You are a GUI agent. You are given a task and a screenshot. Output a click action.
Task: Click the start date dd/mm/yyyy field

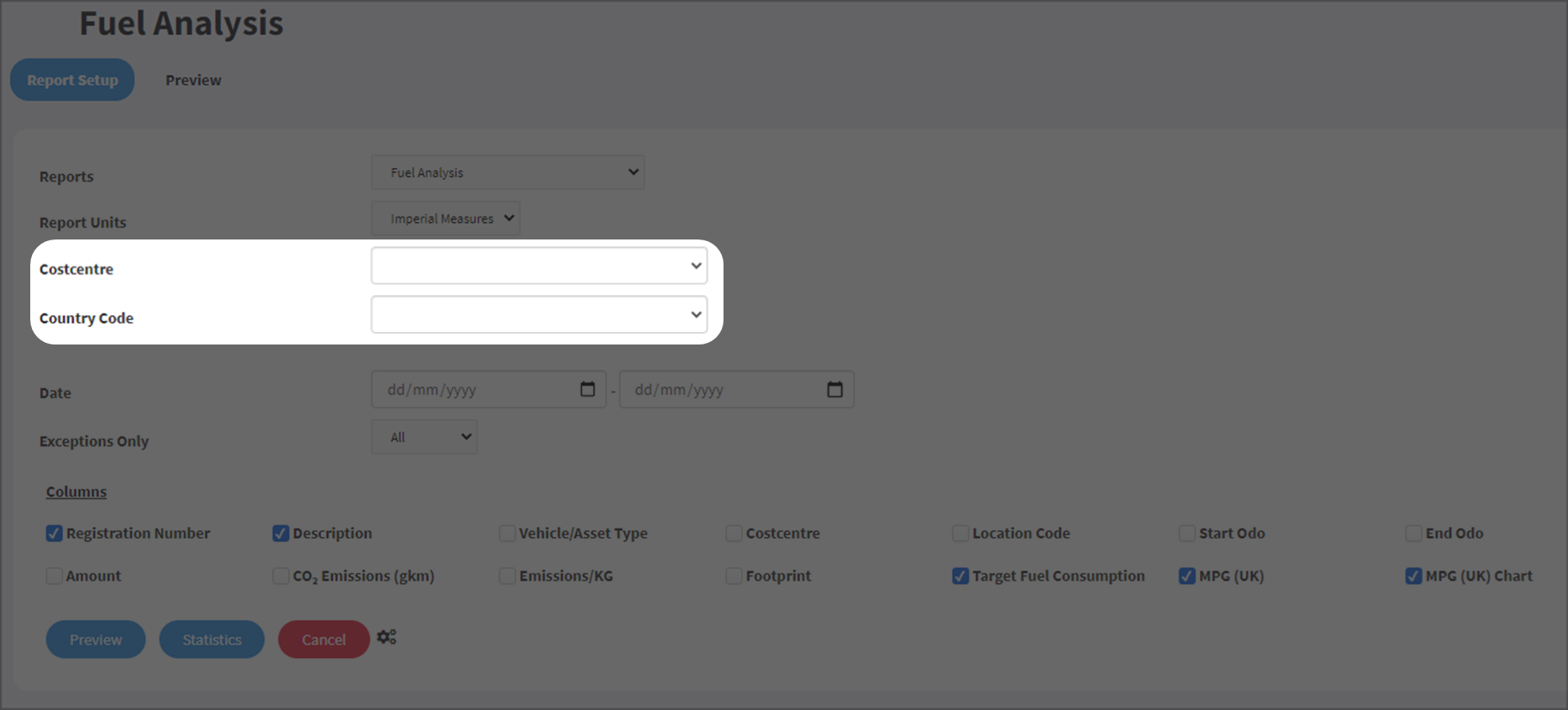click(x=489, y=389)
